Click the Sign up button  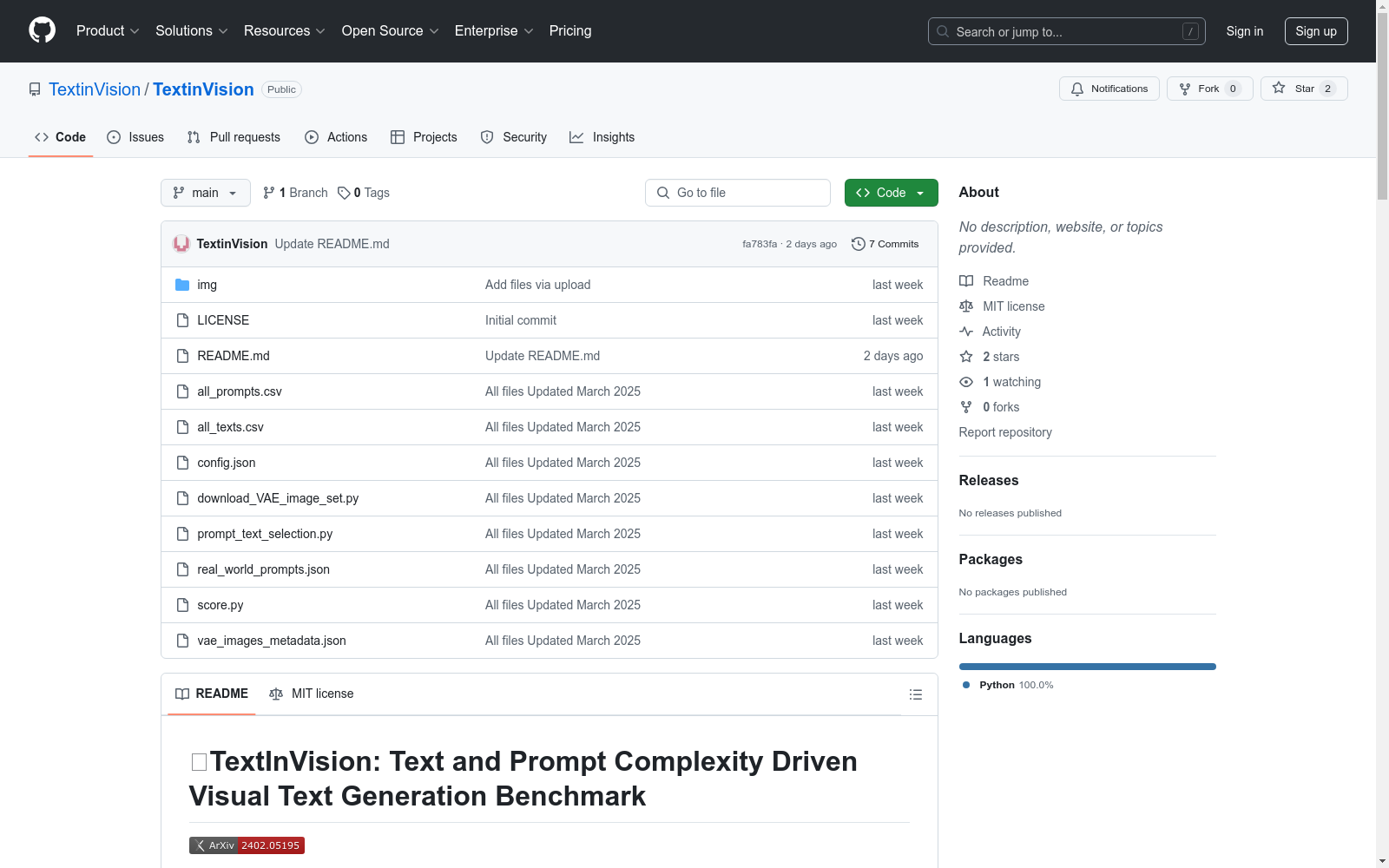[1316, 31]
